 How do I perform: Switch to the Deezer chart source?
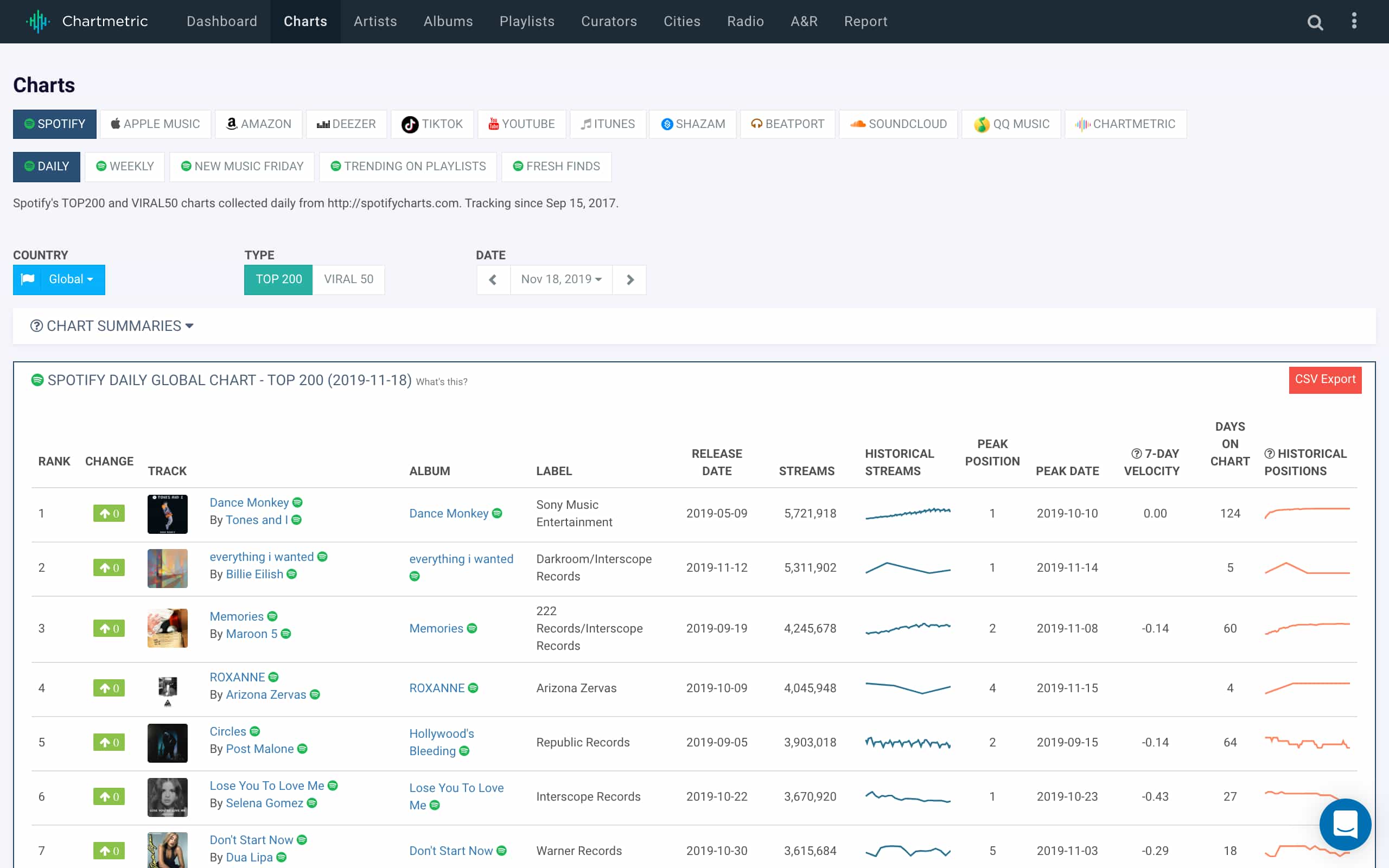[x=347, y=124]
